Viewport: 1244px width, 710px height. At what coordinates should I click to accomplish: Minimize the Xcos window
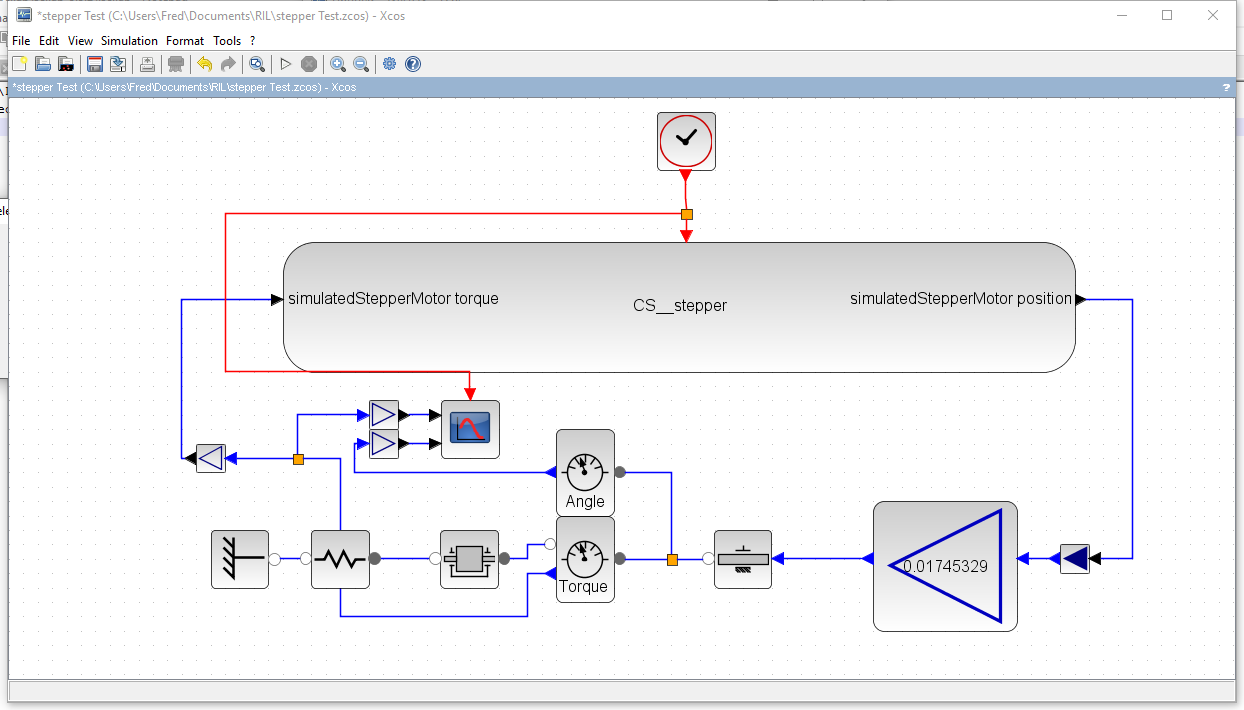(1122, 15)
